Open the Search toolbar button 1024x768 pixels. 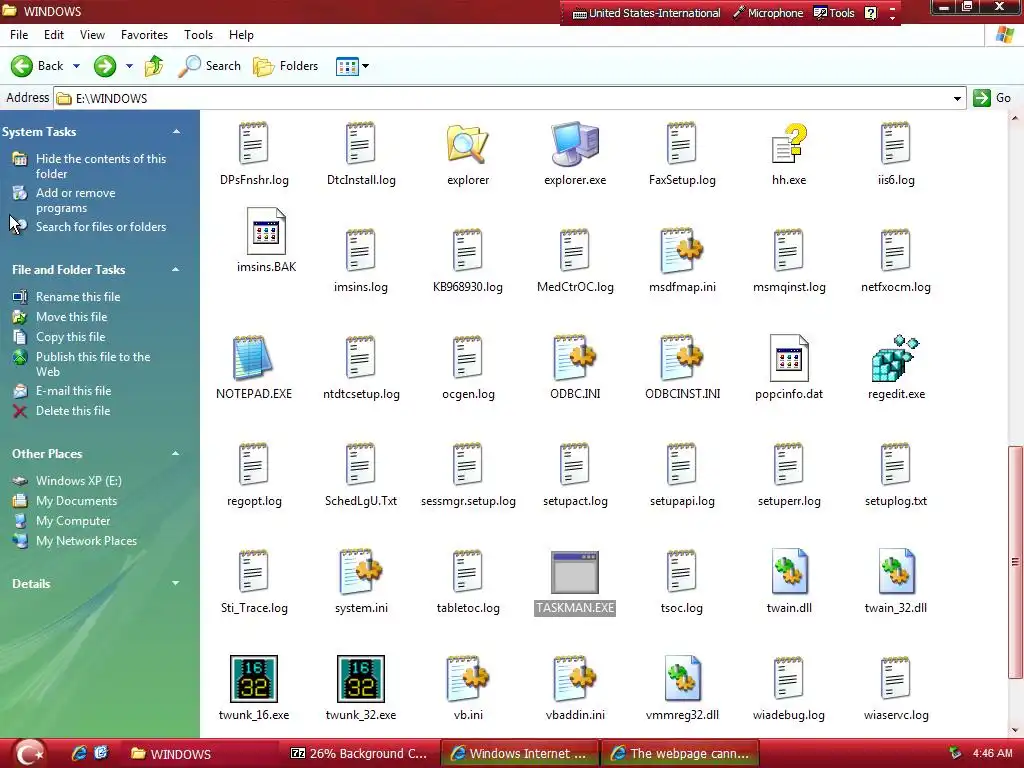(x=210, y=66)
